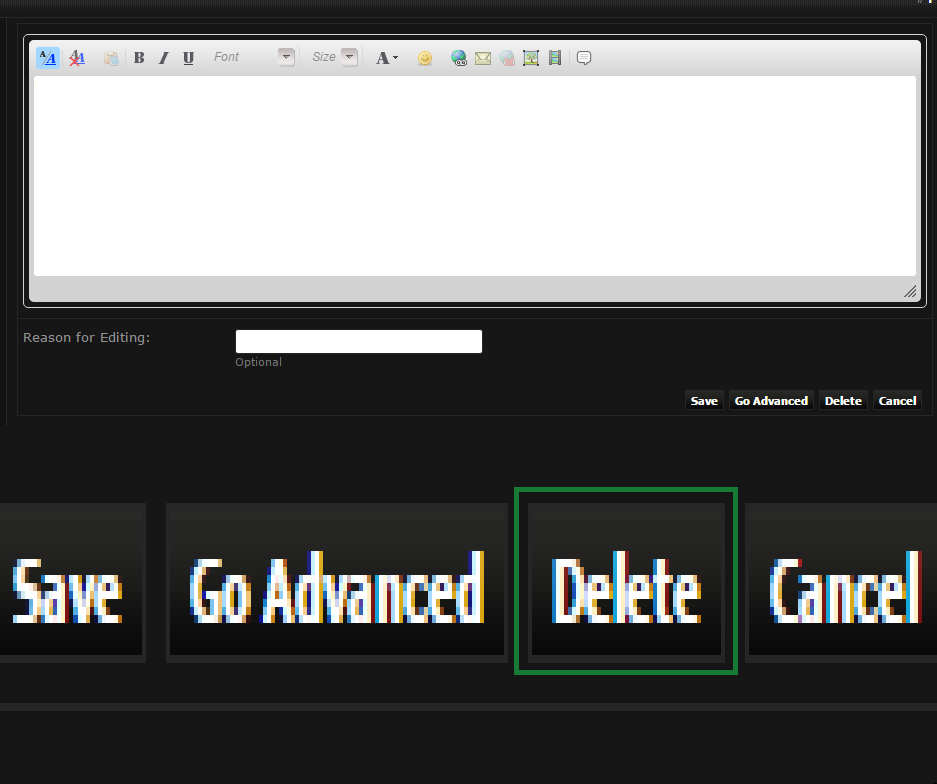The width and height of the screenshot is (937, 784).
Task: Click the Reason for Editing input field
Action: [359, 341]
